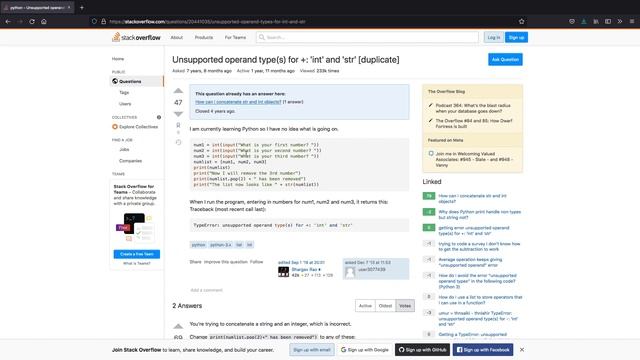640x360 pixels.
Task: Click the Stack Overflow logo
Action: 136,37
